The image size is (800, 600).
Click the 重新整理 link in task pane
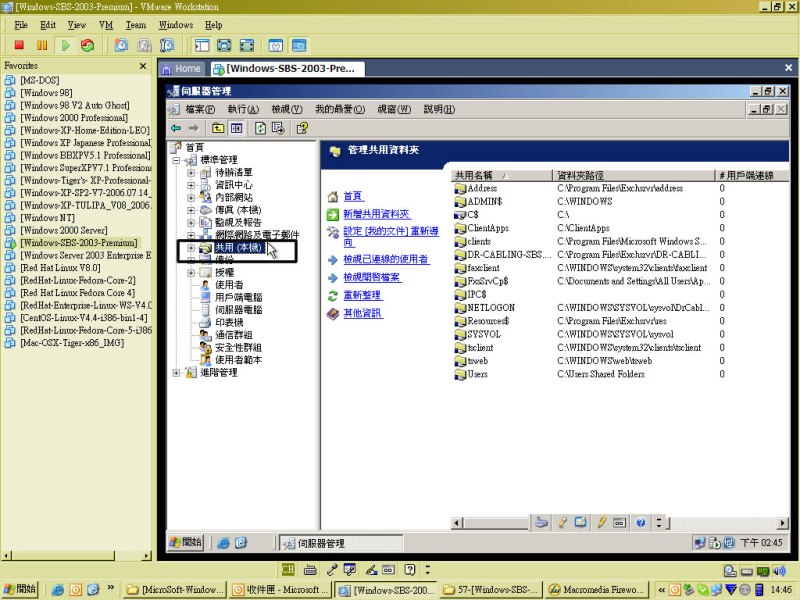coord(362,295)
